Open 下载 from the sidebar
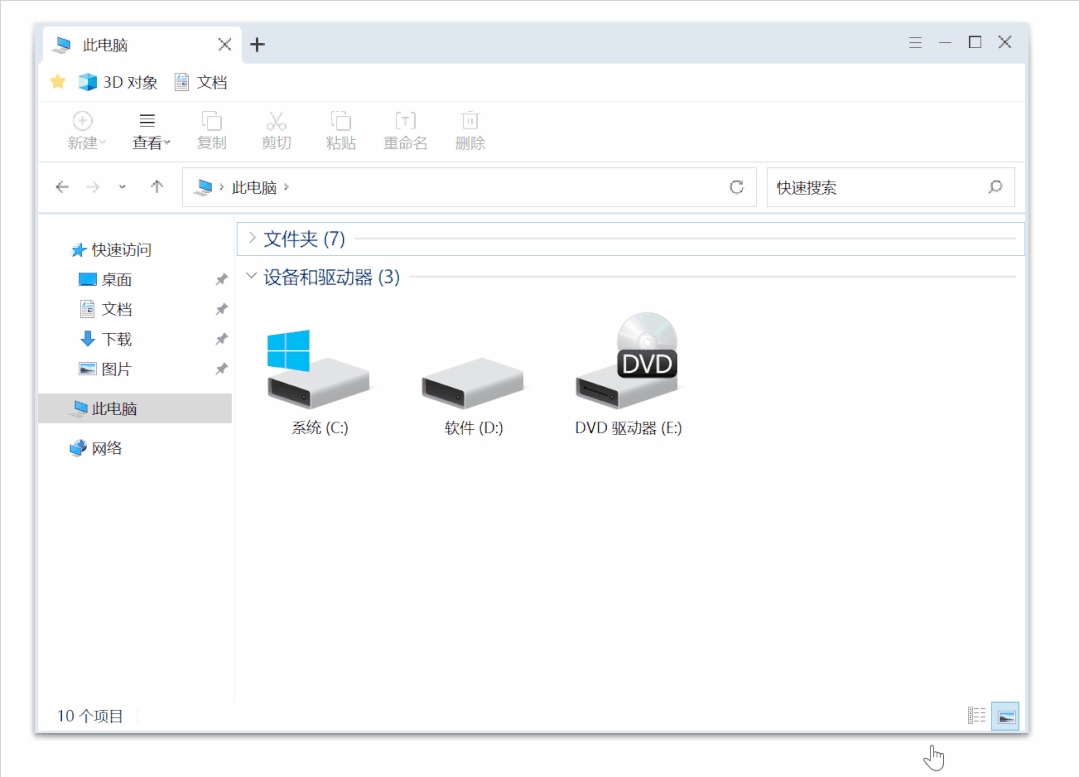Image resolution: width=1079 pixels, height=777 pixels. click(x=120, y=338)
